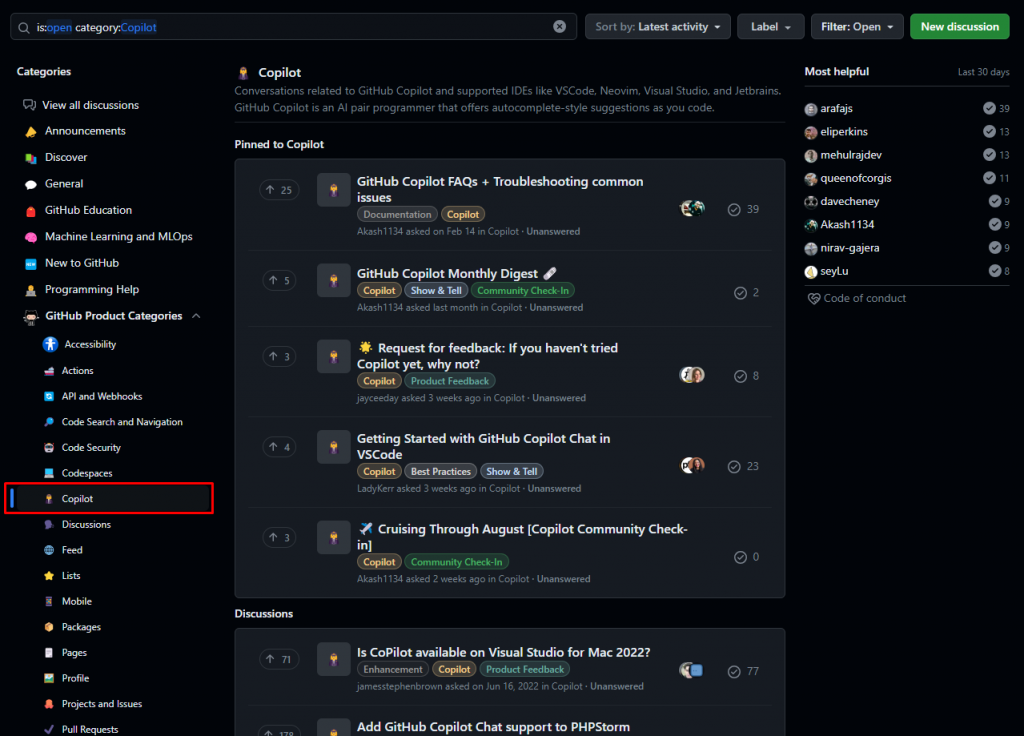Upvote the Request for feedback discussion
Viewport: 1024px width, 736px height.
pyautogui.click(x=279, y=357)
